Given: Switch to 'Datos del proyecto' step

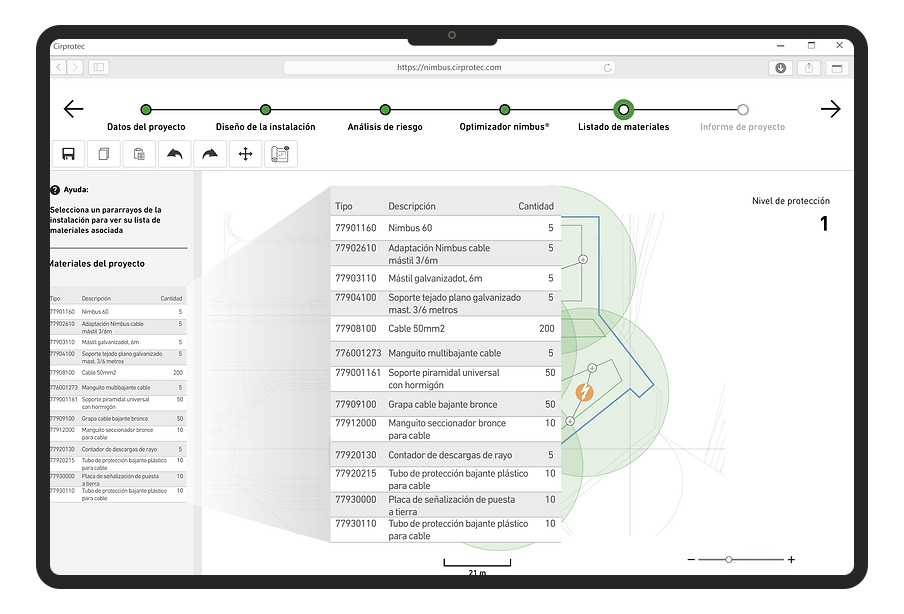Looking at the screenshot, I should point(146,110).
